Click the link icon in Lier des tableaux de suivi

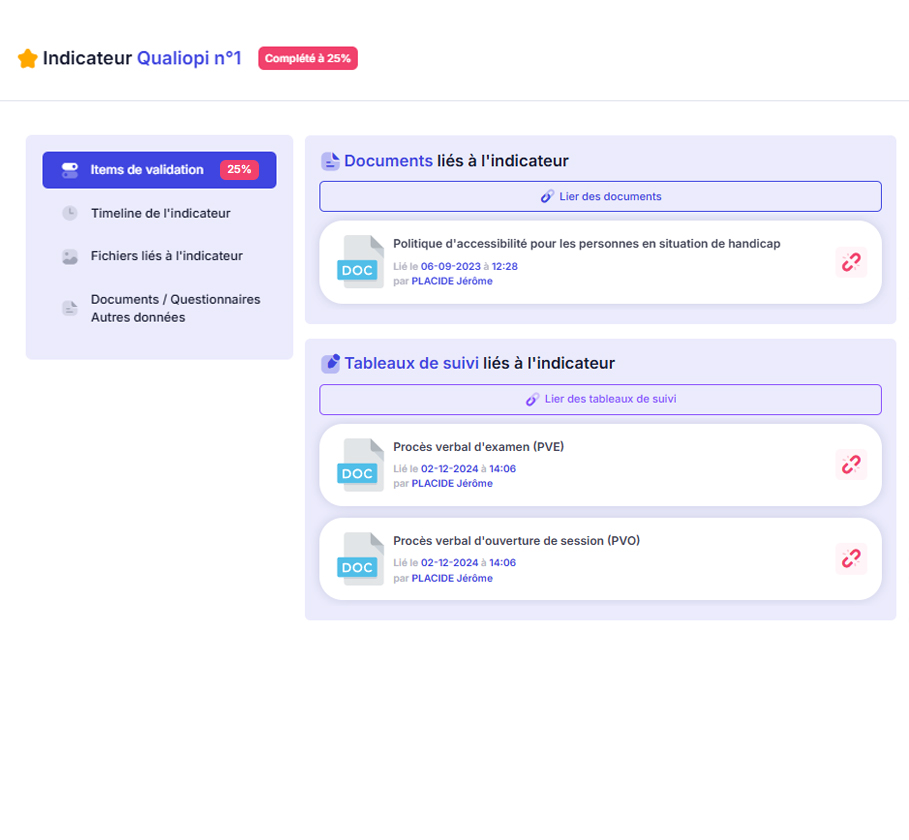tap(532, 399)
